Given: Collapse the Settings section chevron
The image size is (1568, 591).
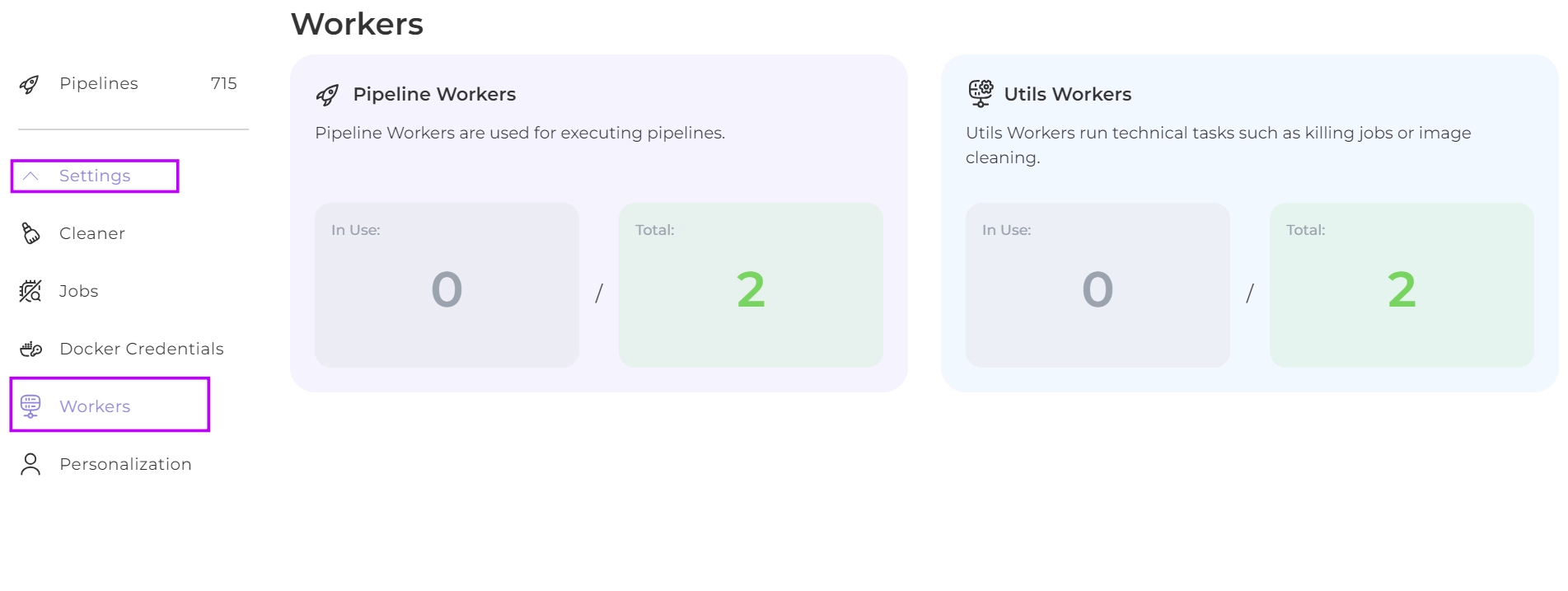Looking at the screenshot, I should pyautogui.click(x=30, y=176).
